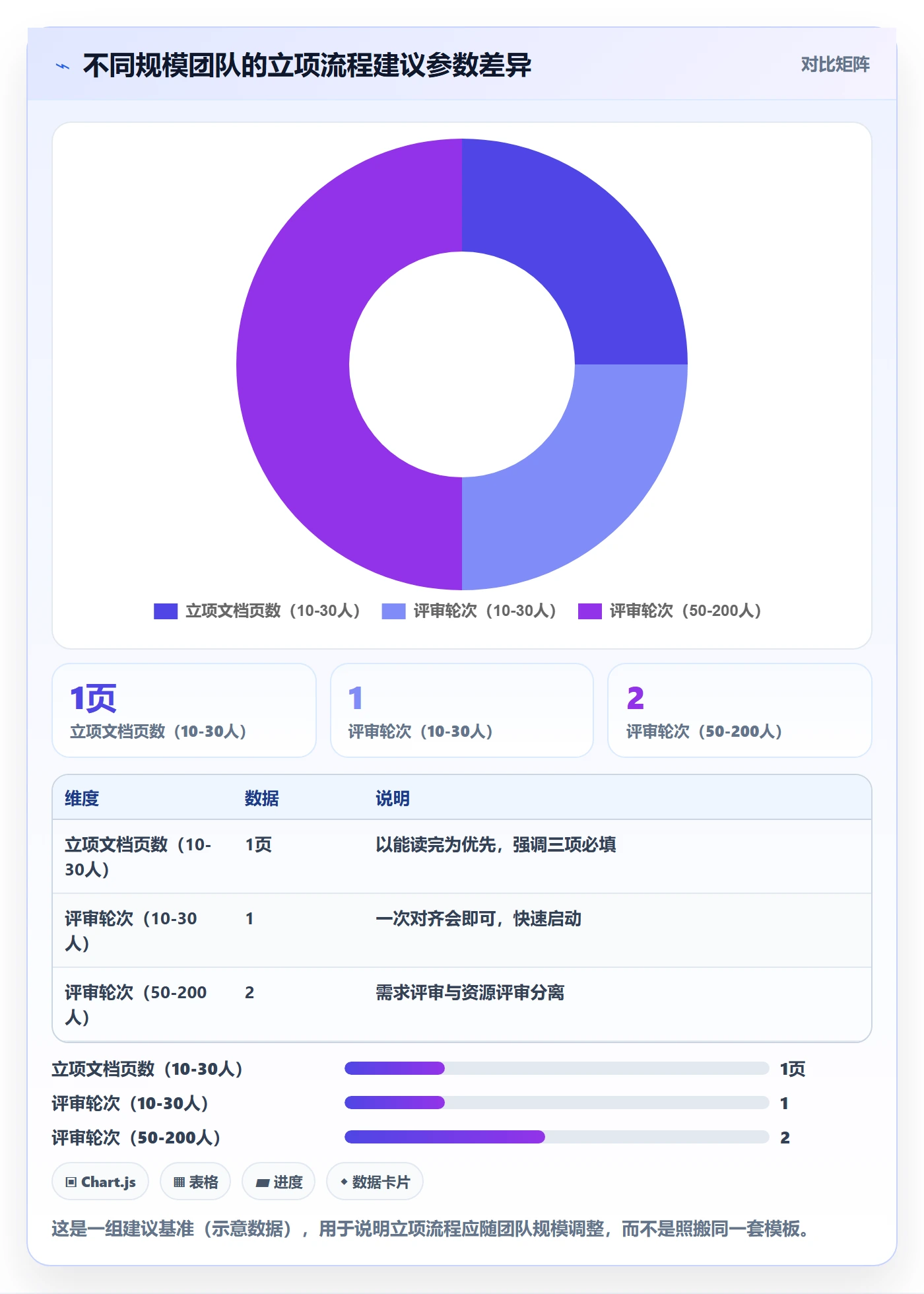This screenshot has width=924, height=1294.
Task: Click legend text 评审轮次（10-30人）
Action: pos(485,611)
